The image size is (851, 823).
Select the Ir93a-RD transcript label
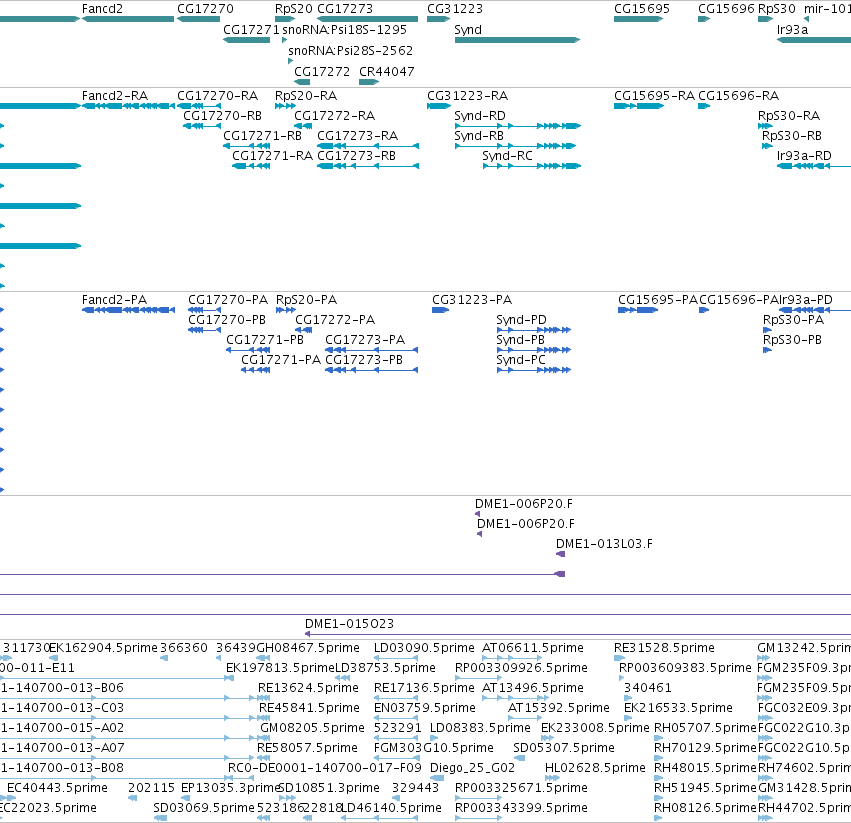(x=804, y=156)
